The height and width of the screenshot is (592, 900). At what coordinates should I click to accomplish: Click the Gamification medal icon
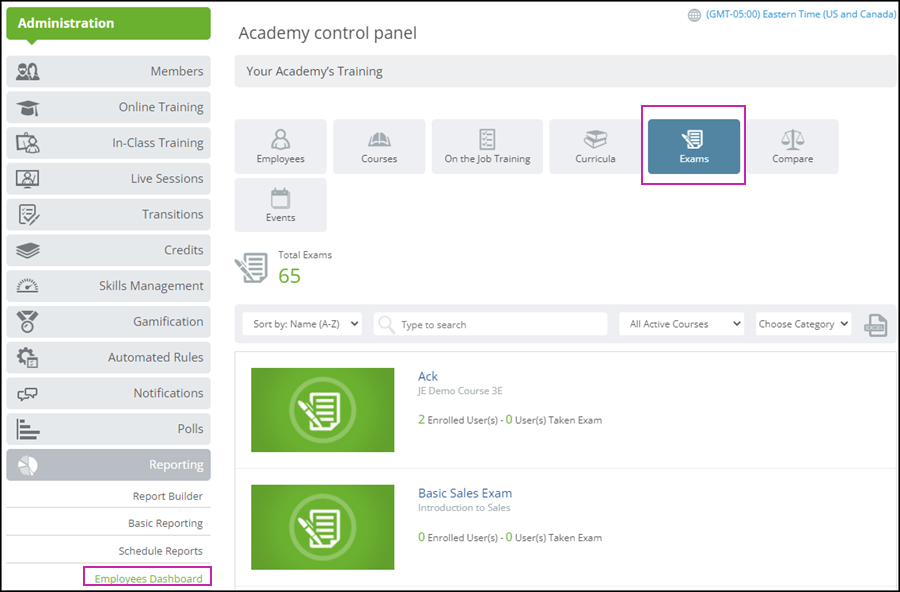[x=28, y=322]
